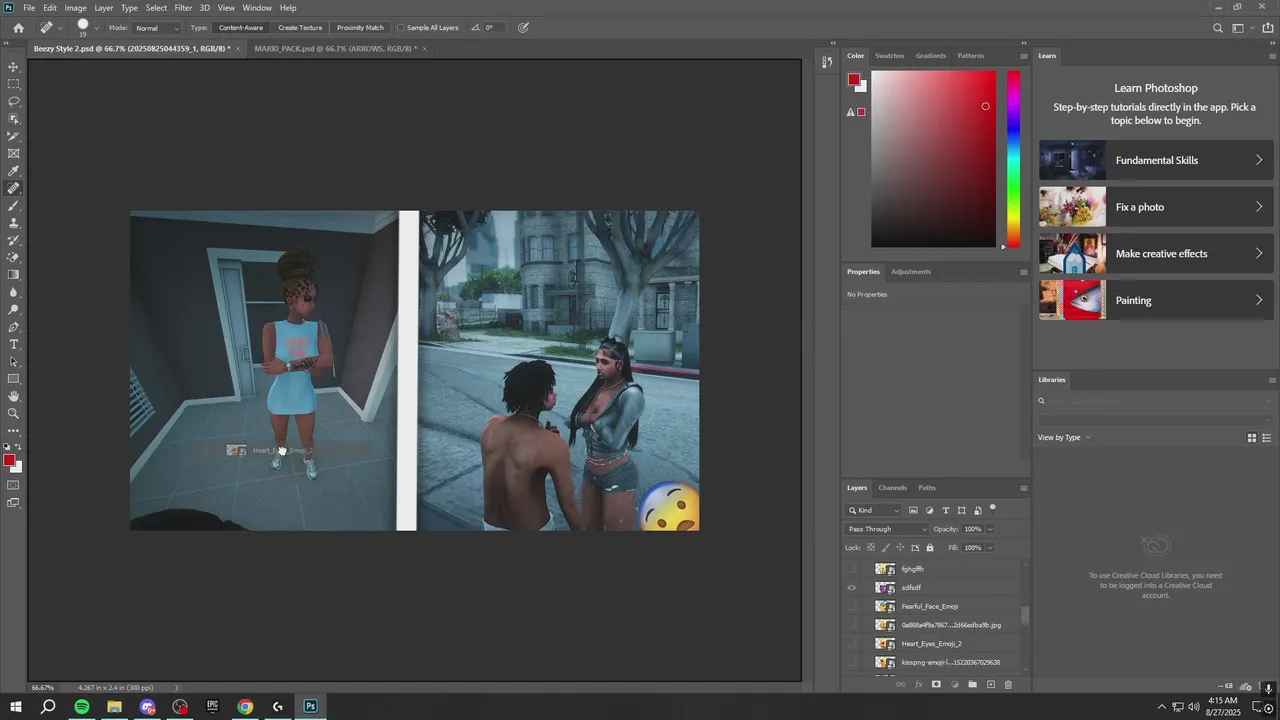Click the lock all padlock icon
The image size is (1280, 720).
pos(930,547)
